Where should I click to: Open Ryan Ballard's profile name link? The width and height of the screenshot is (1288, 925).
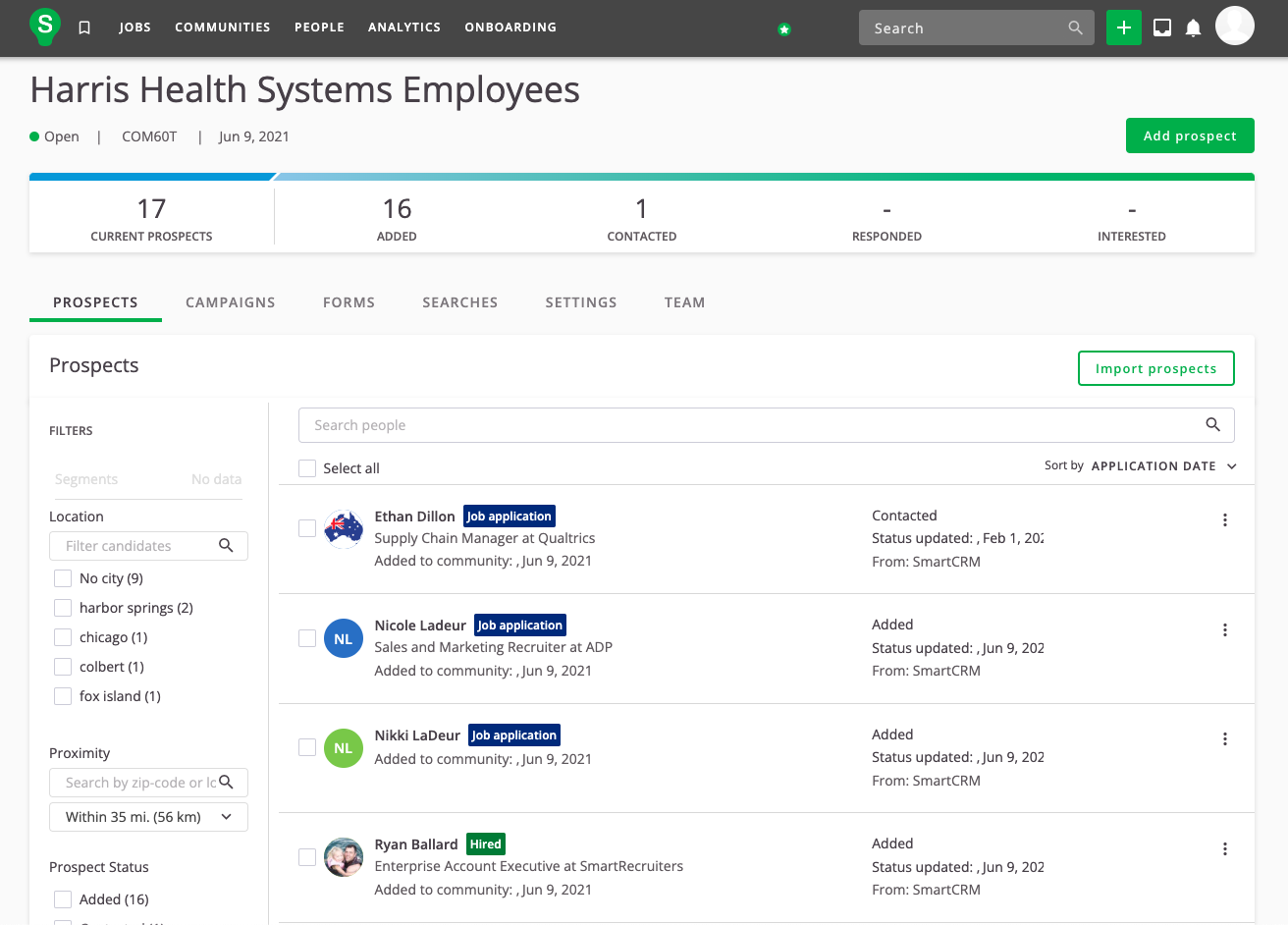point(416,844)
